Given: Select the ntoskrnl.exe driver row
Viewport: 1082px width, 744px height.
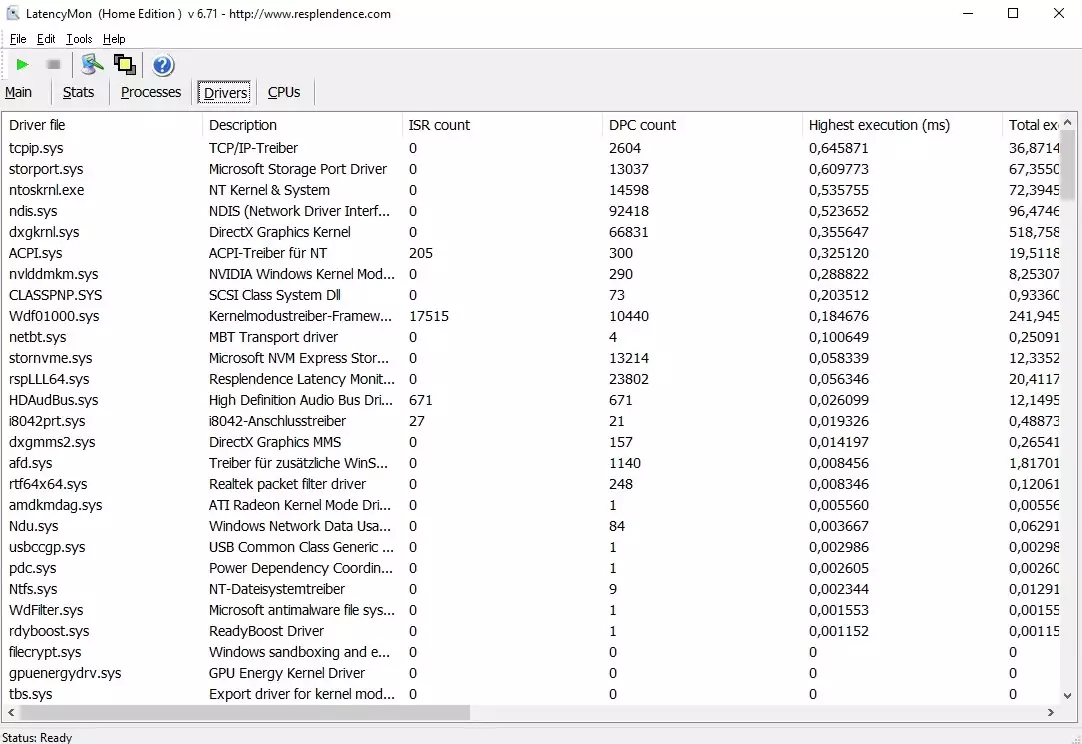Looking at the screenshot, I should pos(531,190).
